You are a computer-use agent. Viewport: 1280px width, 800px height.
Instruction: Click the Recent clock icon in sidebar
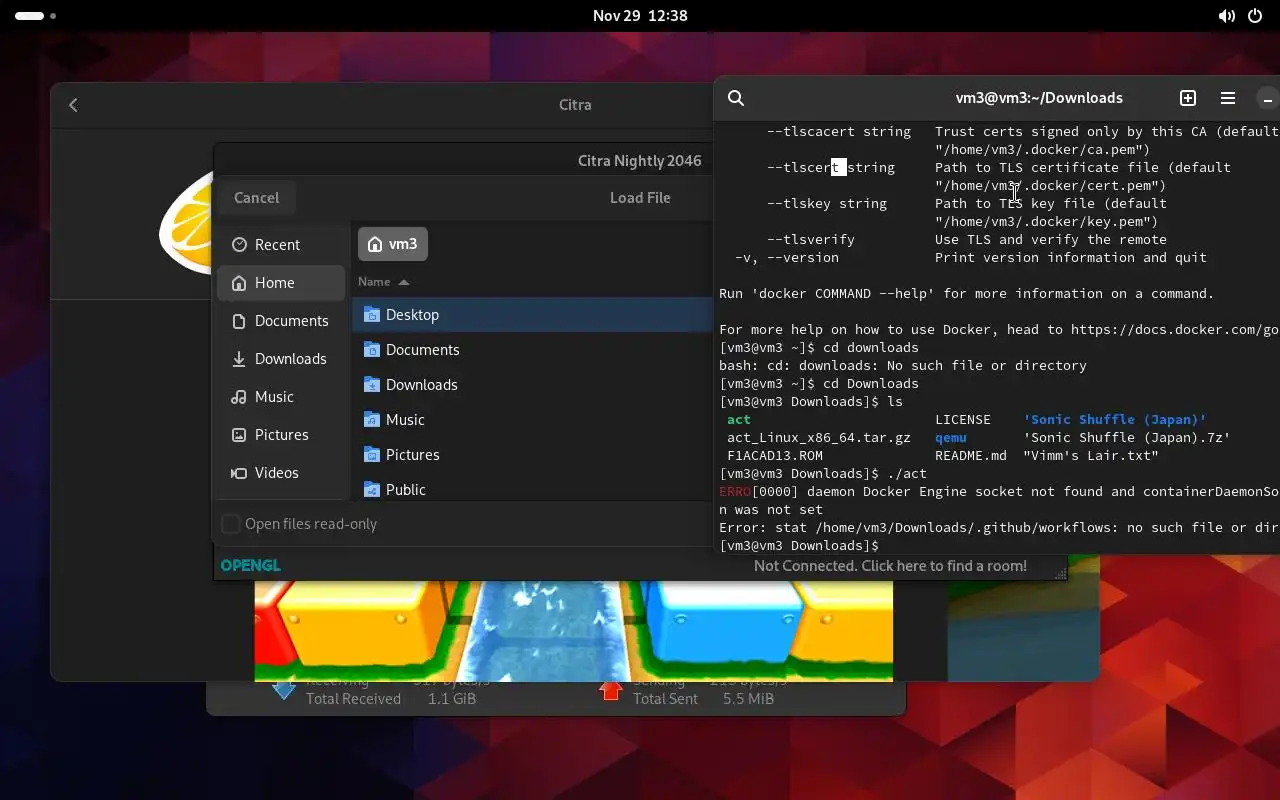pyautogui.click(x=239, y=245)
